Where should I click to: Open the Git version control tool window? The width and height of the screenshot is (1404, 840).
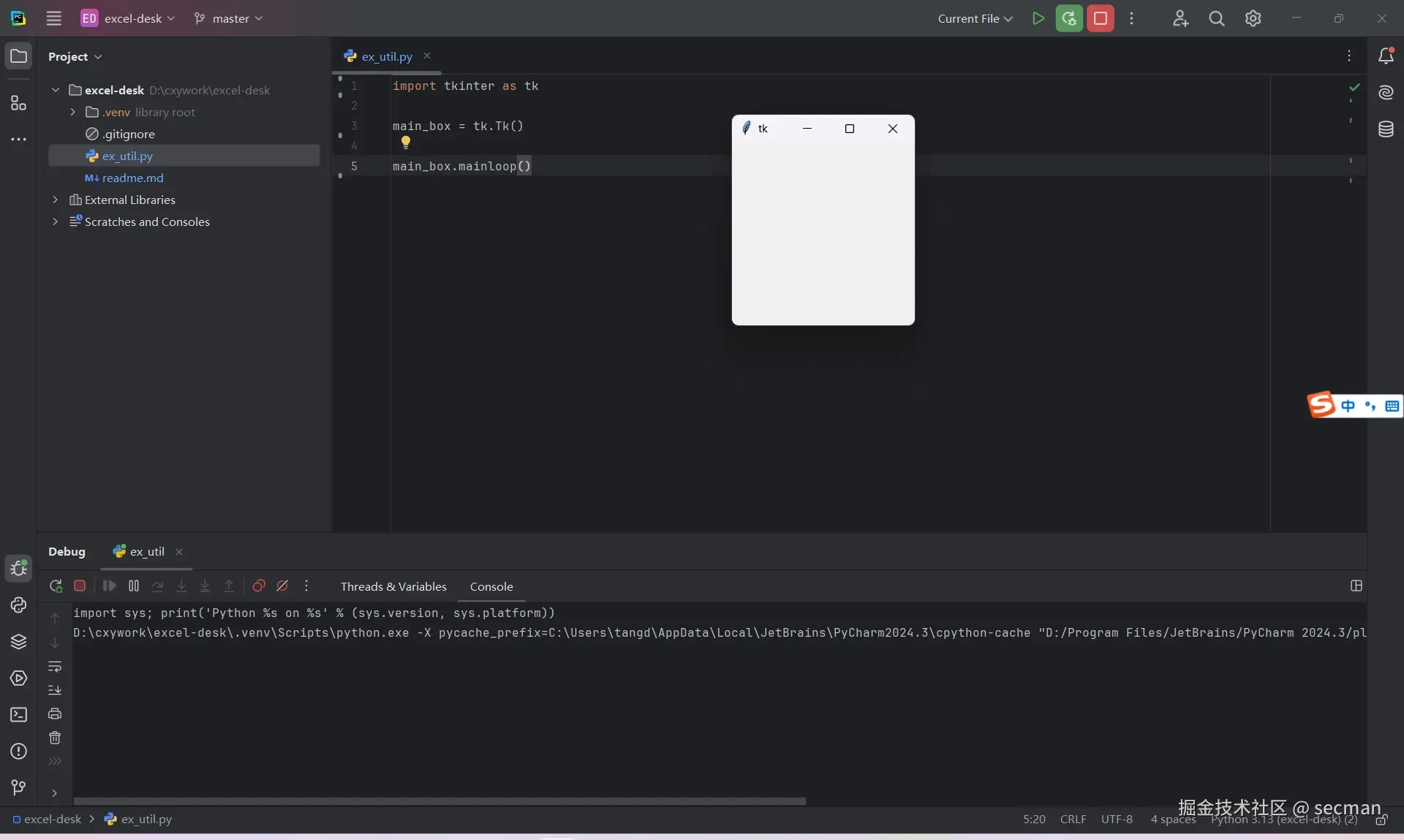pos(18,787)
